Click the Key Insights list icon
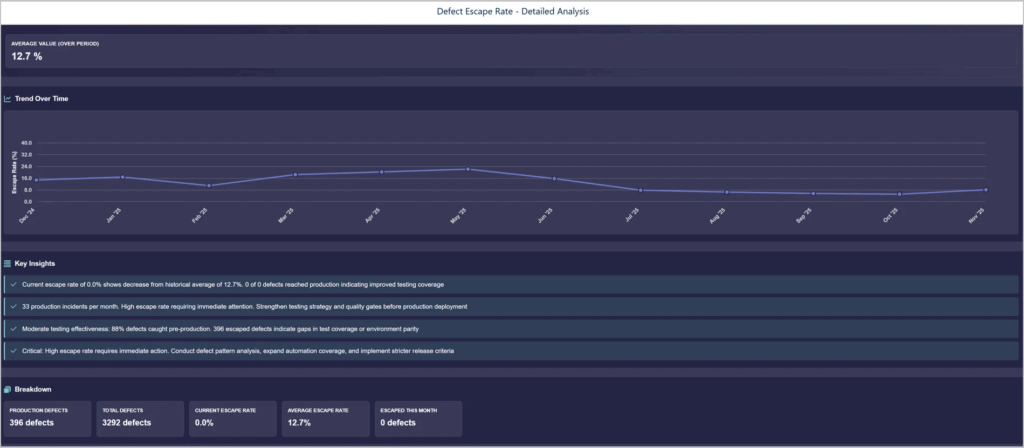This screenshot has width=1024, height=448. pos(8,263)
